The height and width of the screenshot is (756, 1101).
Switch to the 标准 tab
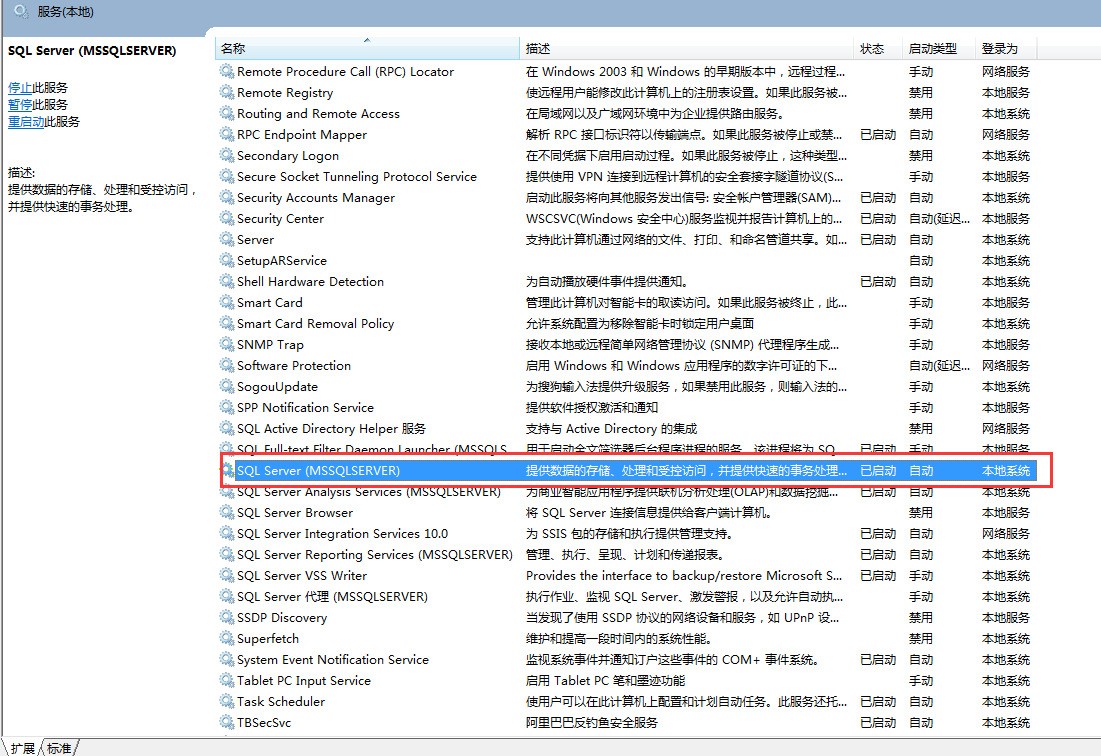(x=60, y=748)
